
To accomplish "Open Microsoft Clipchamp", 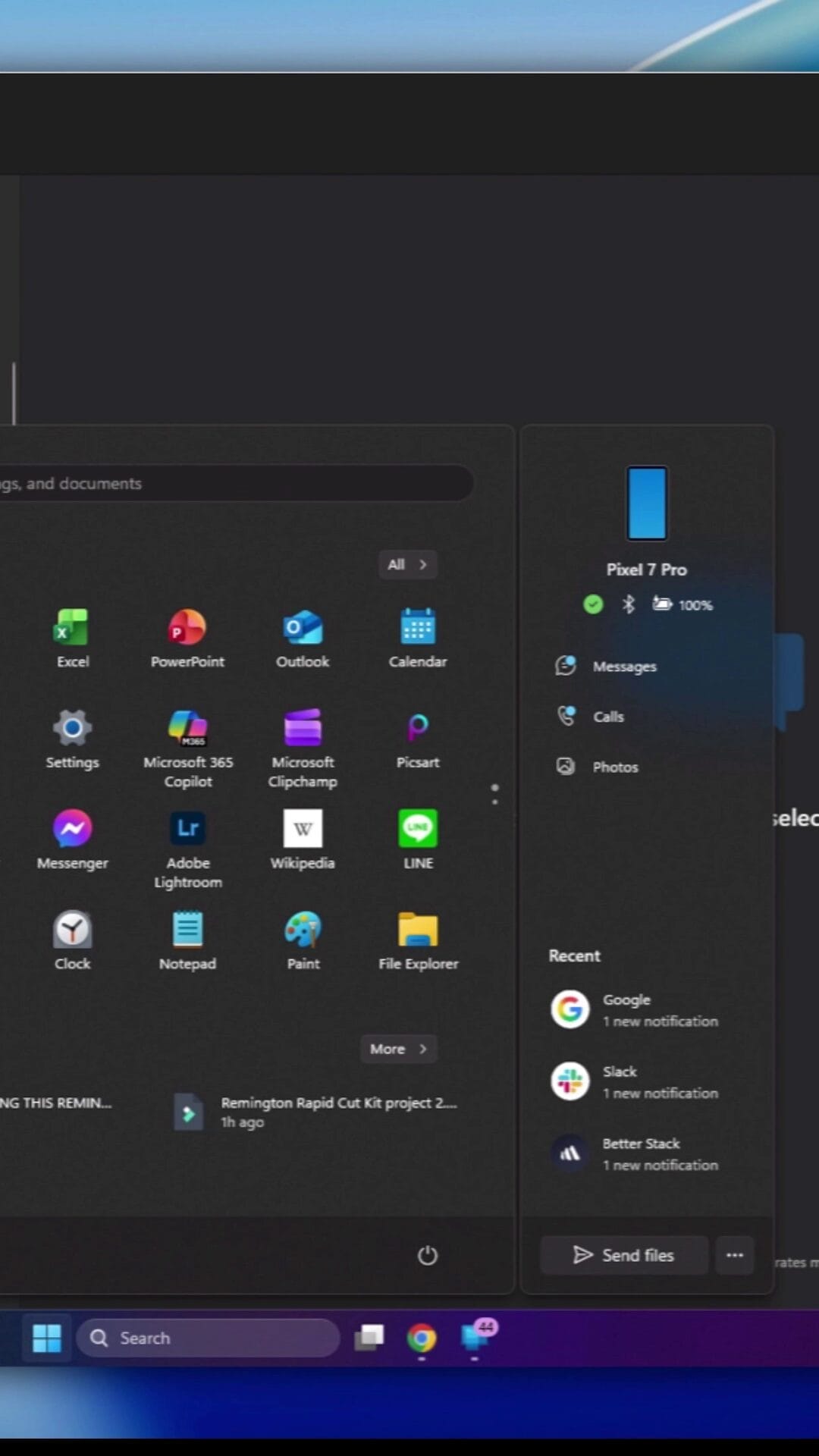I will tap(303, 748).
